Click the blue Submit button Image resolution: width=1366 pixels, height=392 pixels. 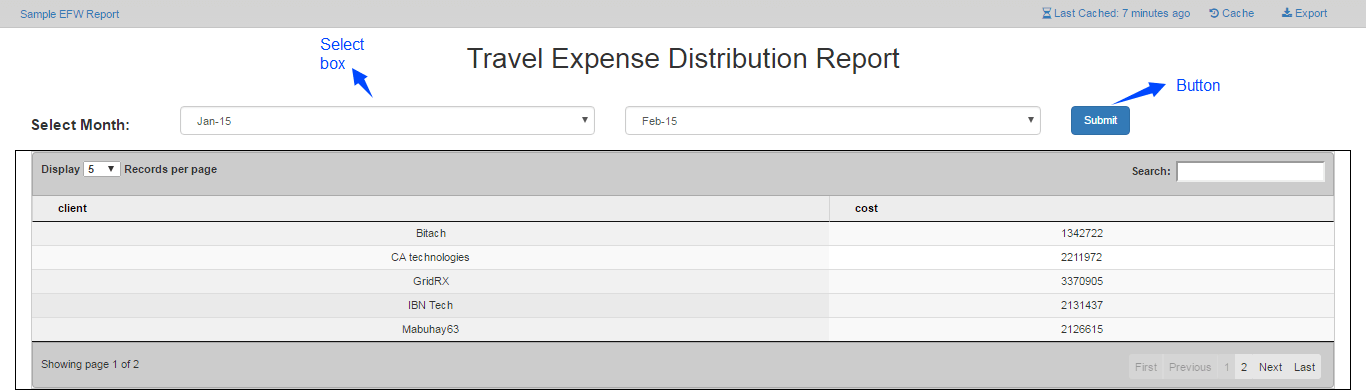tap(1100, 121)
